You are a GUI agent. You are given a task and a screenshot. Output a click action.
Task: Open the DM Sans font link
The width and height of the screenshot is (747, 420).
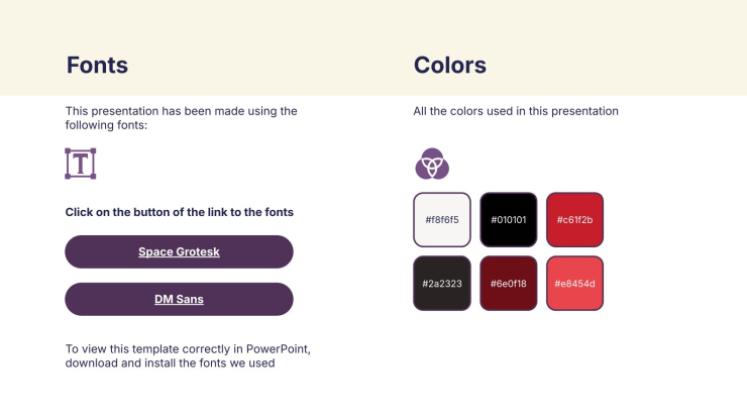tap(179, 299)
